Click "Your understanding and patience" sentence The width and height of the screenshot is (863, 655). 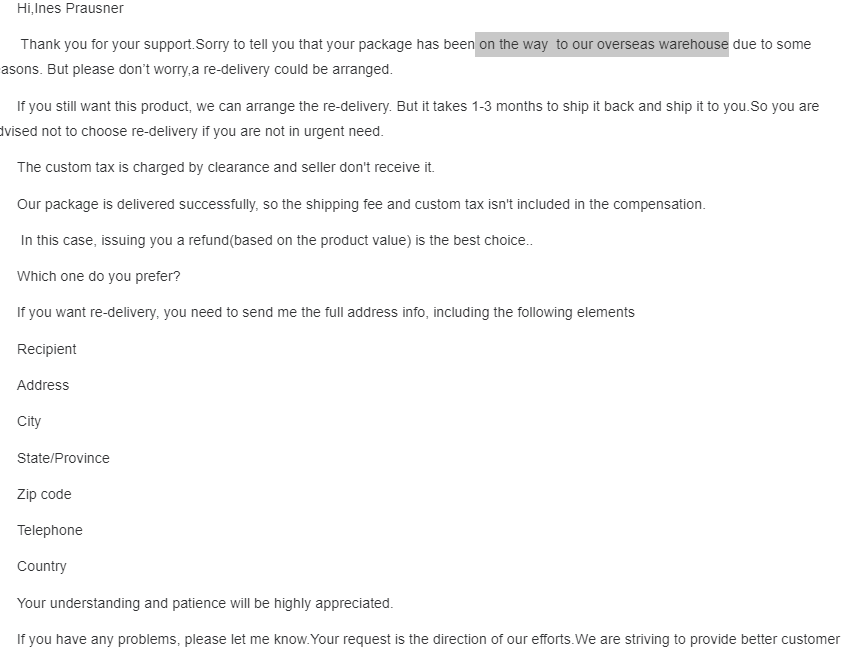[204, 603]
